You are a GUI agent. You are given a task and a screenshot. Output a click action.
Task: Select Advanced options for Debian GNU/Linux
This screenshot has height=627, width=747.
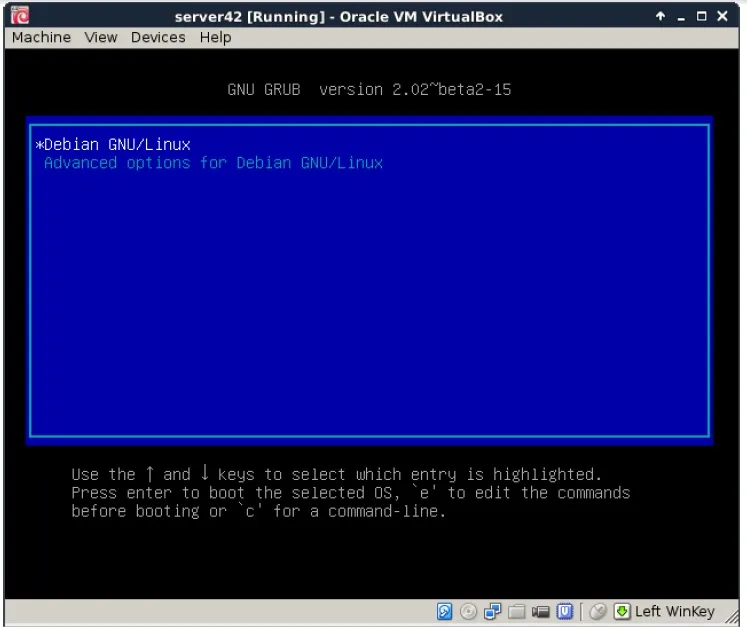click(x=213, y=163)
